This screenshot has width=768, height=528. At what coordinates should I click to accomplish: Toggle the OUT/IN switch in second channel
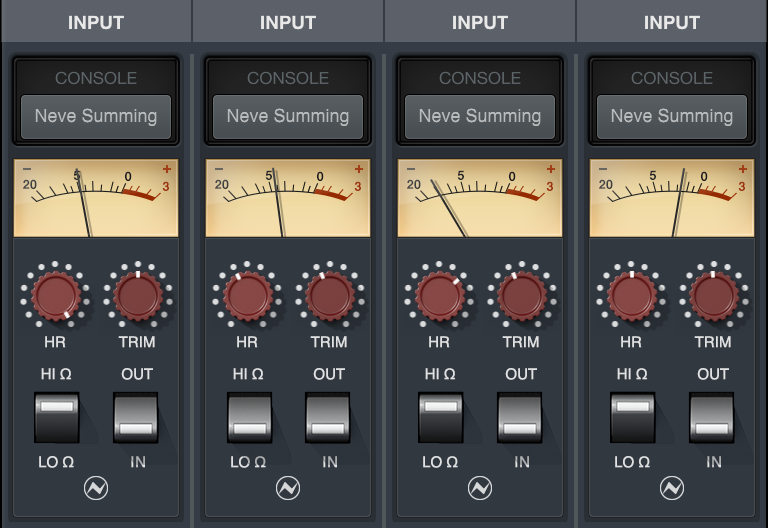[328, 418]
